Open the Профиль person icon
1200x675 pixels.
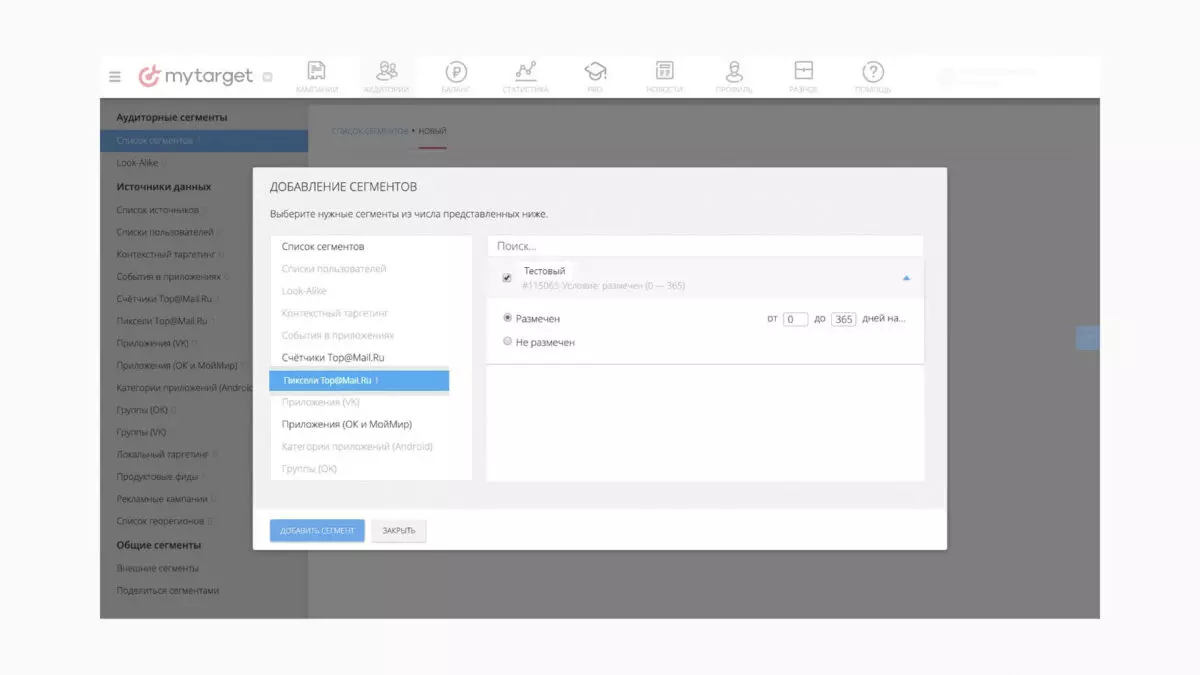point(734,71)
